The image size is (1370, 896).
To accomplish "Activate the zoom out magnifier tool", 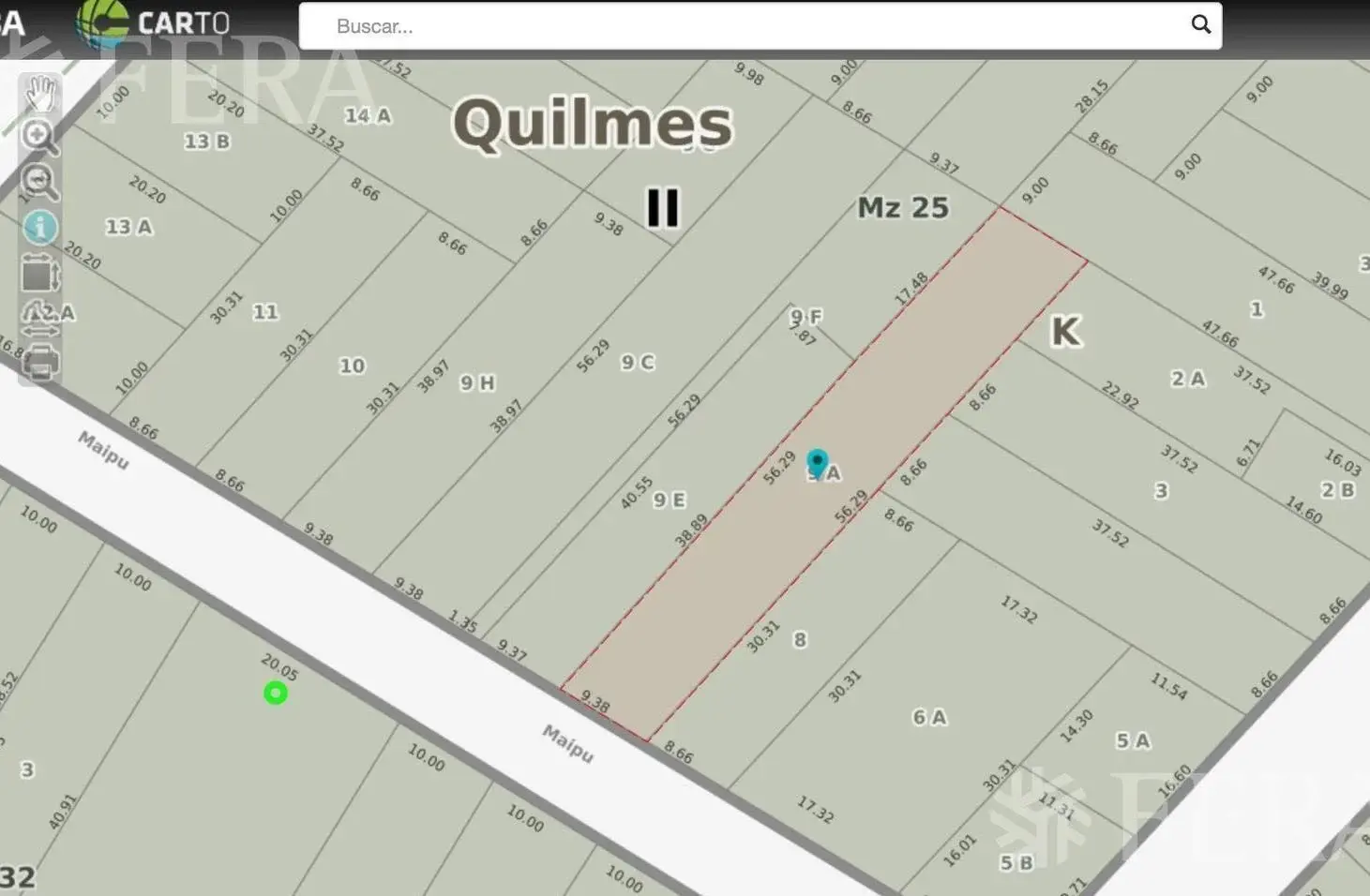I will coord(40,182).
